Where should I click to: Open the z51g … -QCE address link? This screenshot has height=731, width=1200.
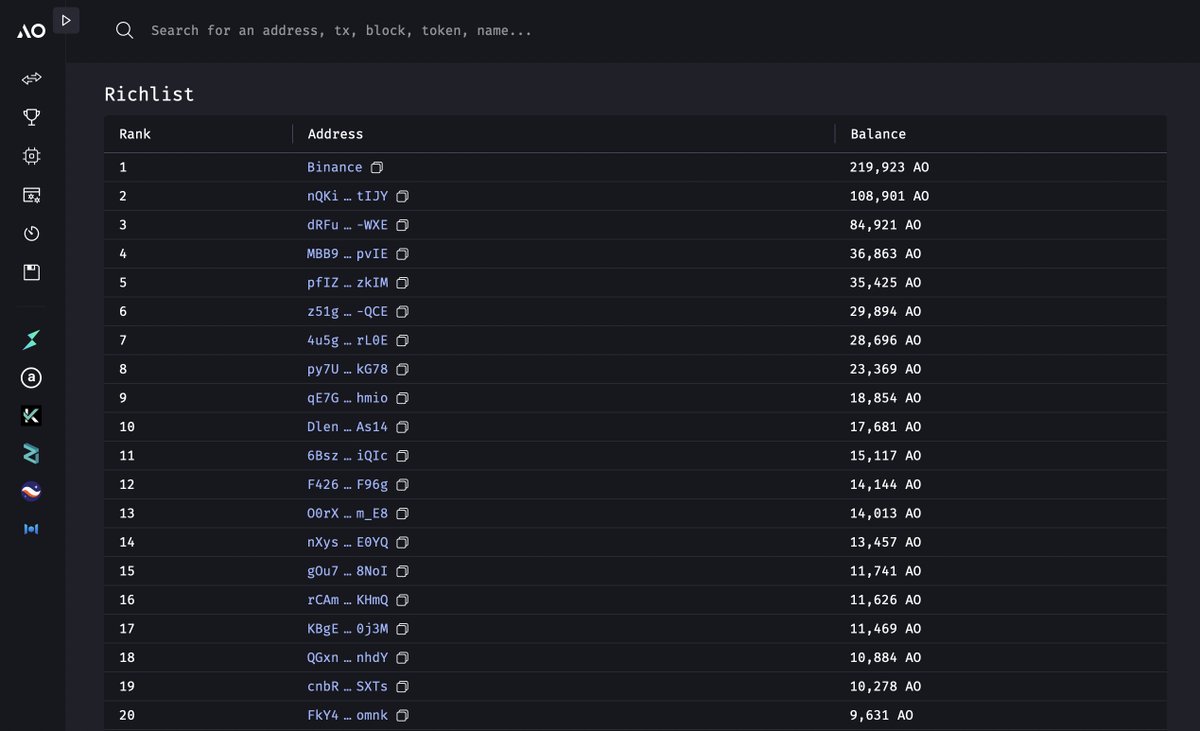point(347,312)
